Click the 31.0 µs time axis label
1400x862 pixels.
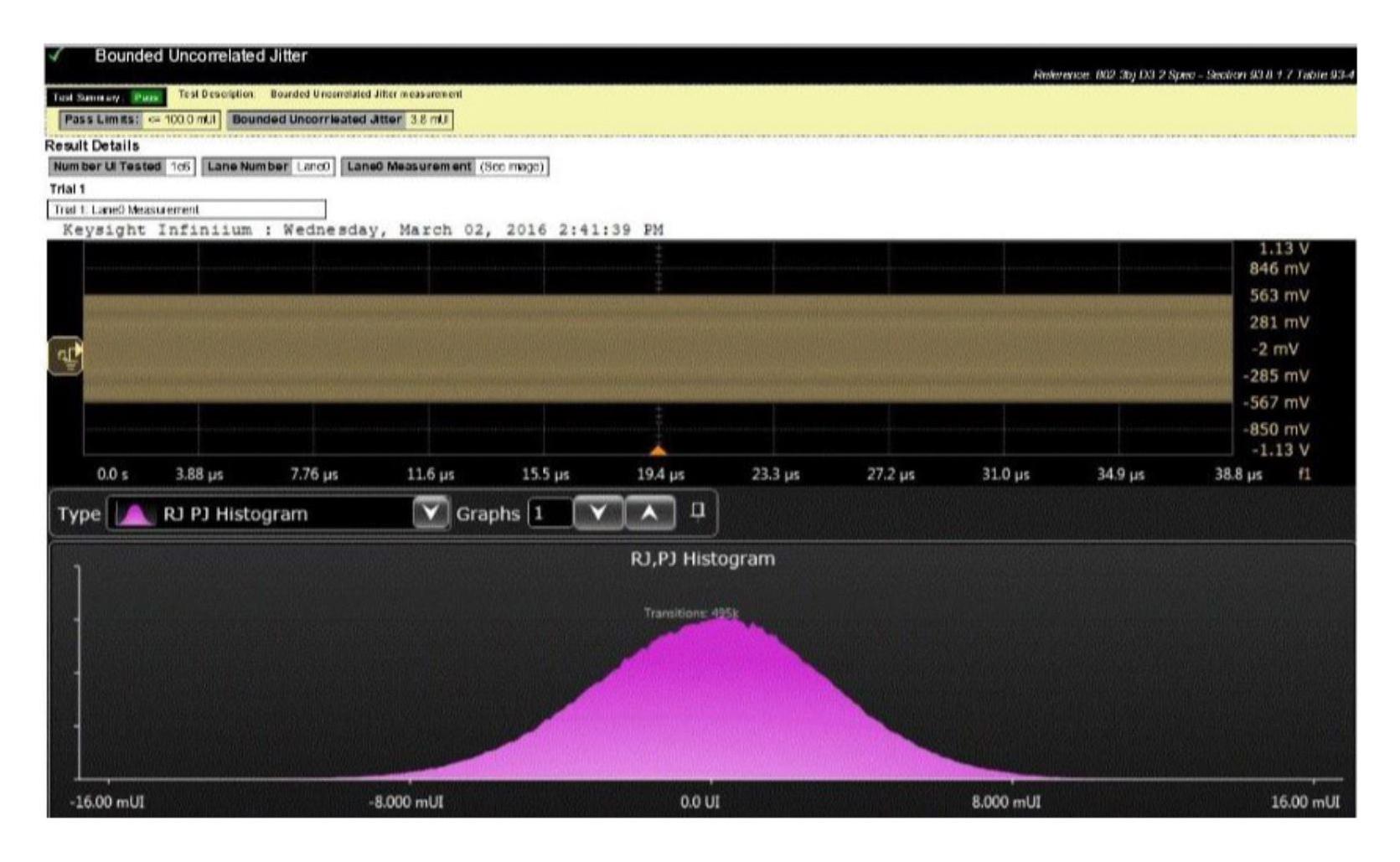tap(1006, 474)
